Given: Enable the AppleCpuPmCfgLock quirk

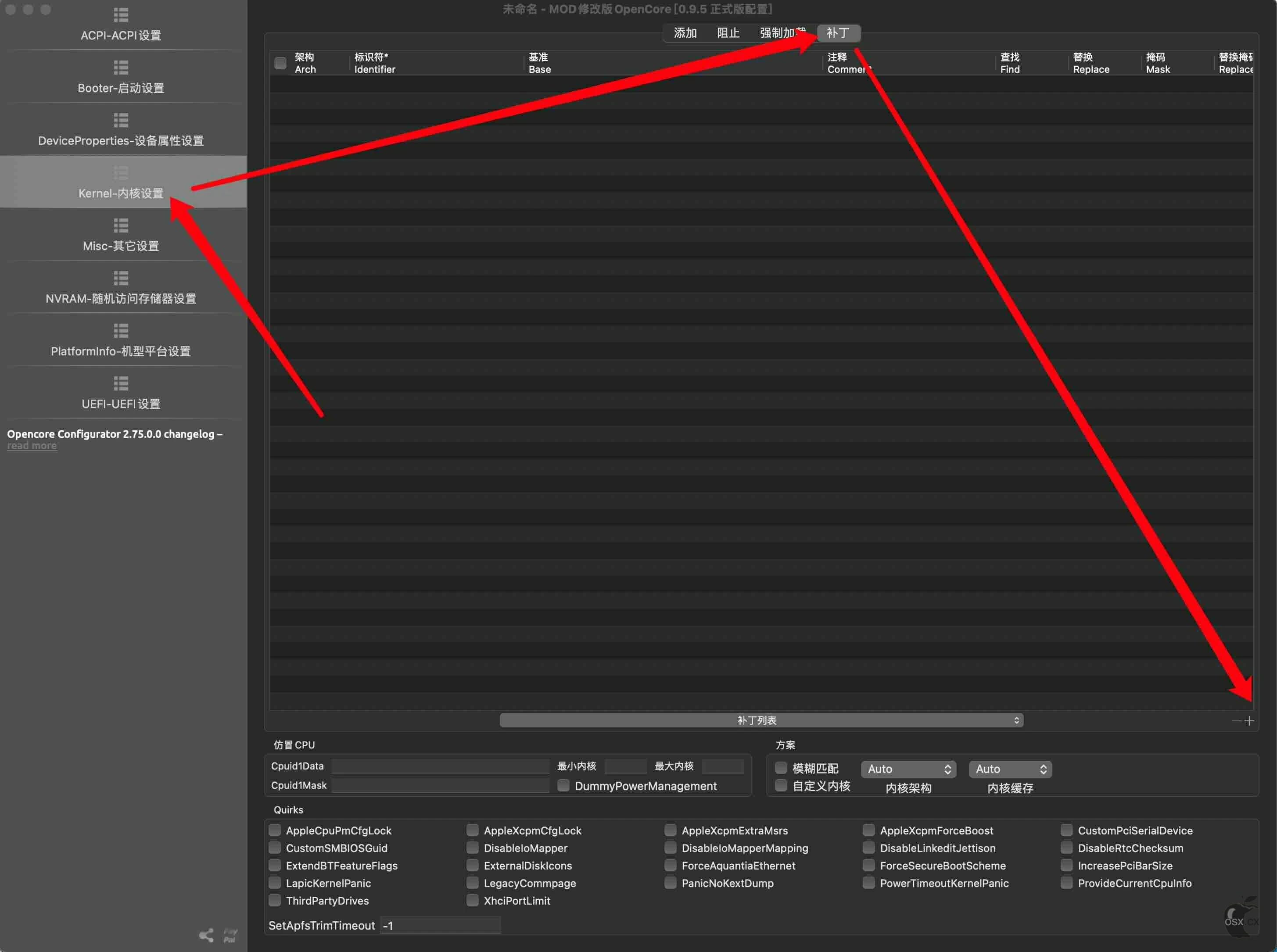Looking at the screenshot, I should pos(275,830).
